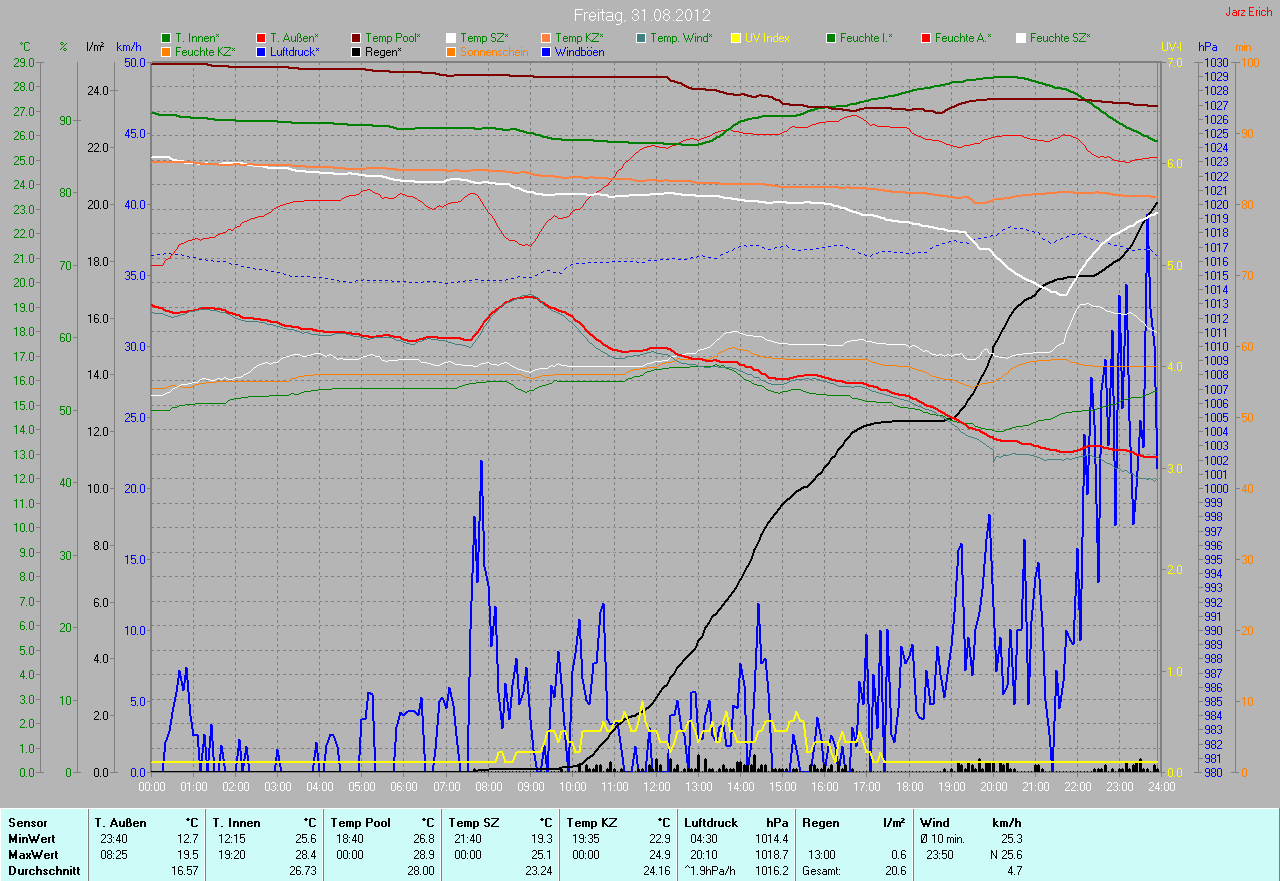Select the 'Regen*' legend label

(383, 51)
